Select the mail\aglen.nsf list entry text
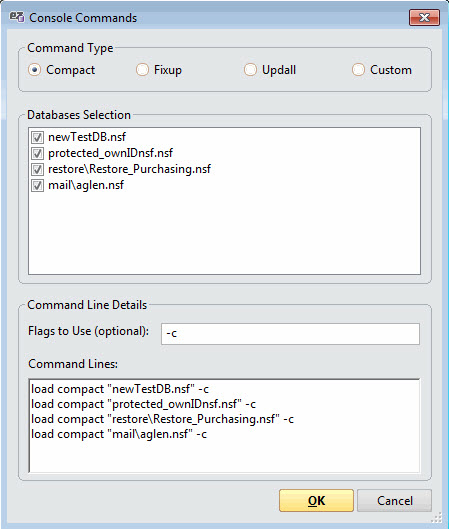The image size is (449, 529). pos(86,185)
